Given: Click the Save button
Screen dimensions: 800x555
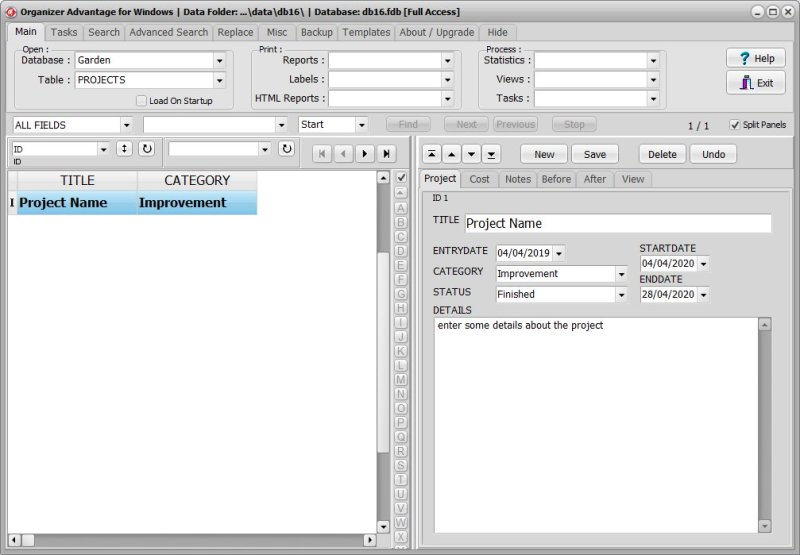Looking at the screenshot, I should tap(595, 154).
